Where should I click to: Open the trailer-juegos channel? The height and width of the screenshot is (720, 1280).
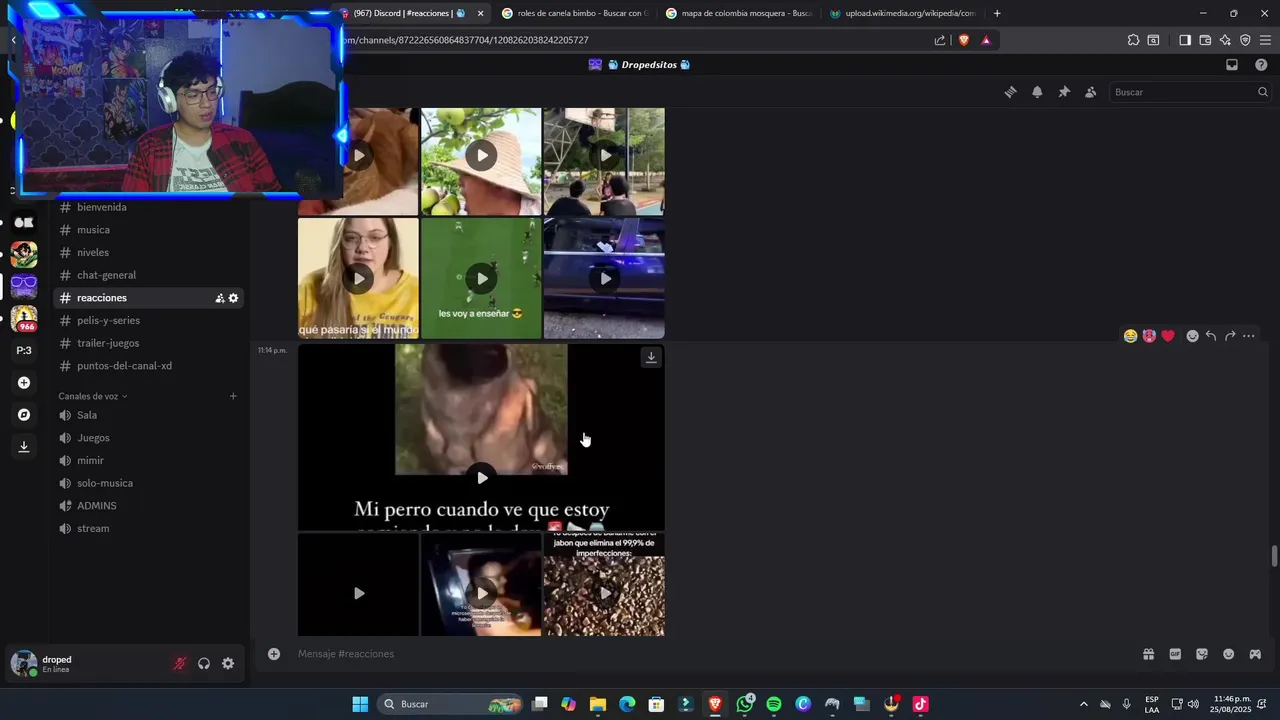(148, 343)
